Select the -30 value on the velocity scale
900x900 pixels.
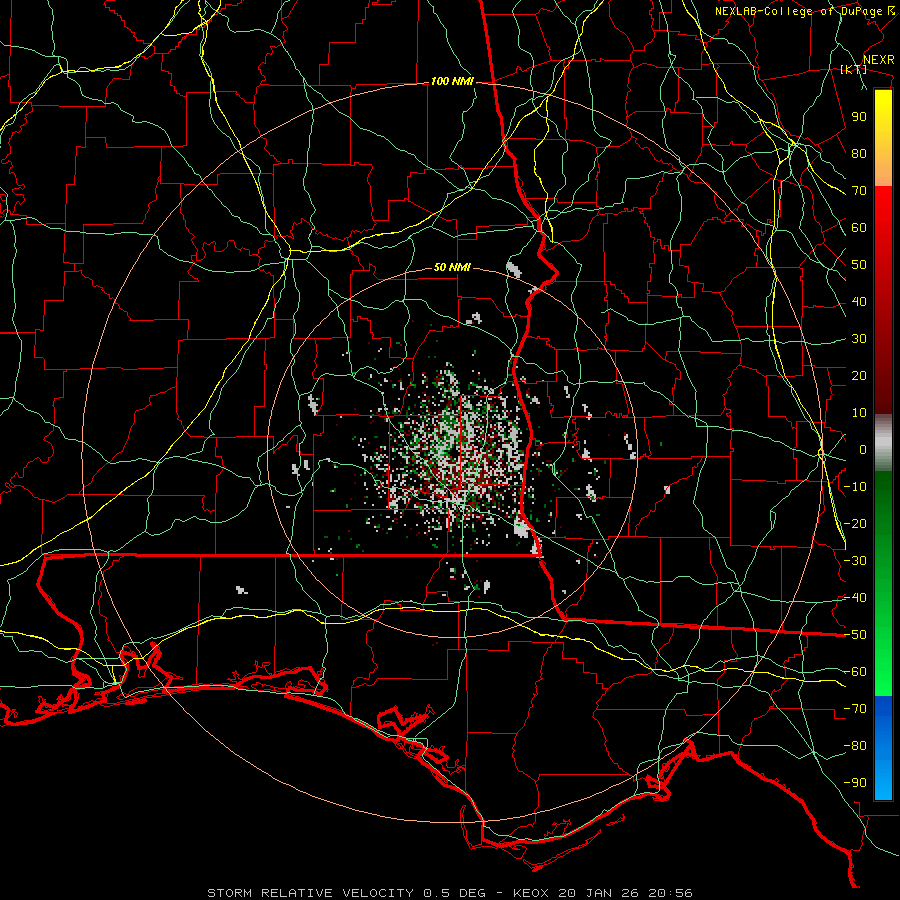(855, 561)
